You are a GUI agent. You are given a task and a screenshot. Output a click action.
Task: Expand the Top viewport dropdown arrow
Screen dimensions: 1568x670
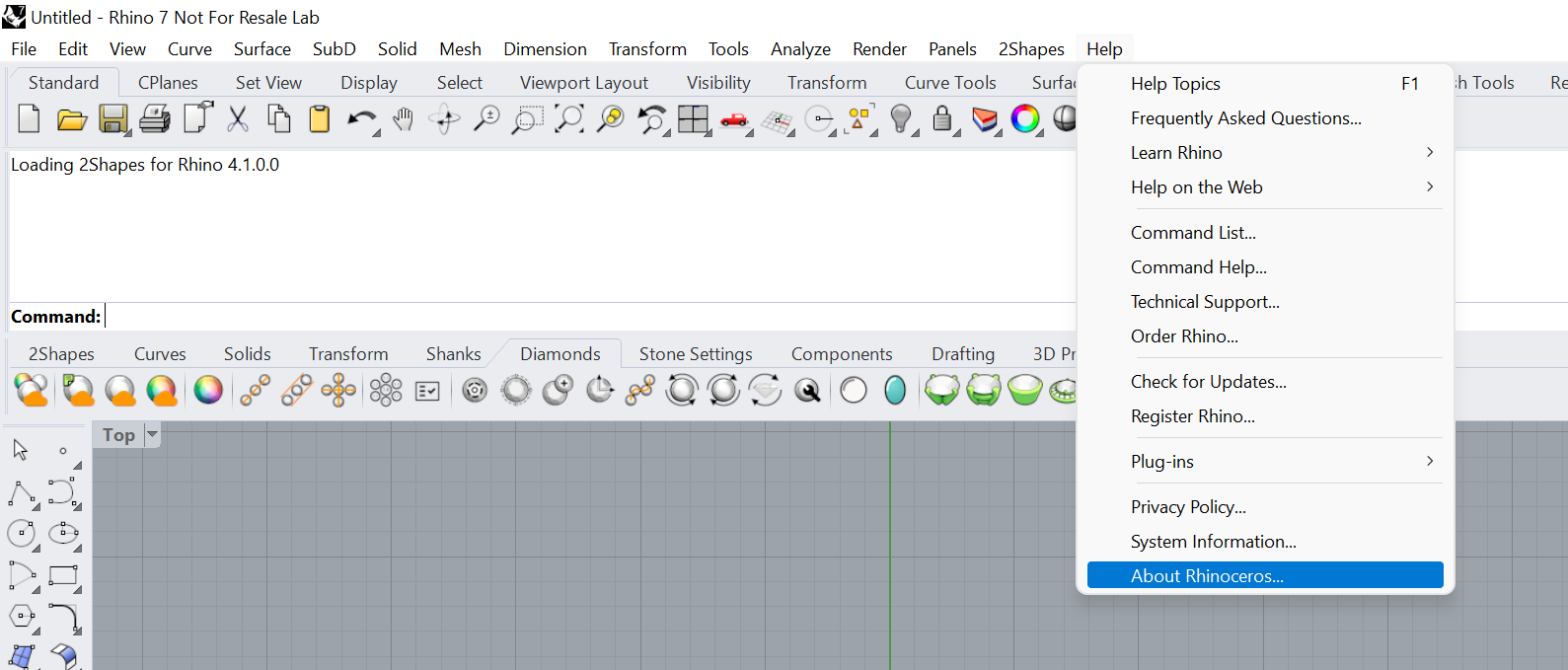[152, 434]
